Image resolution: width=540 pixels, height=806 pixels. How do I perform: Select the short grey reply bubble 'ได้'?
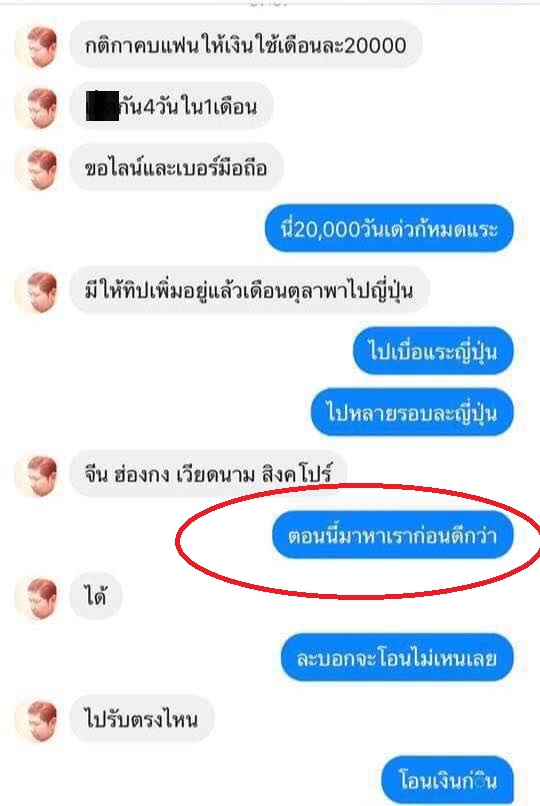coord(96,596)
